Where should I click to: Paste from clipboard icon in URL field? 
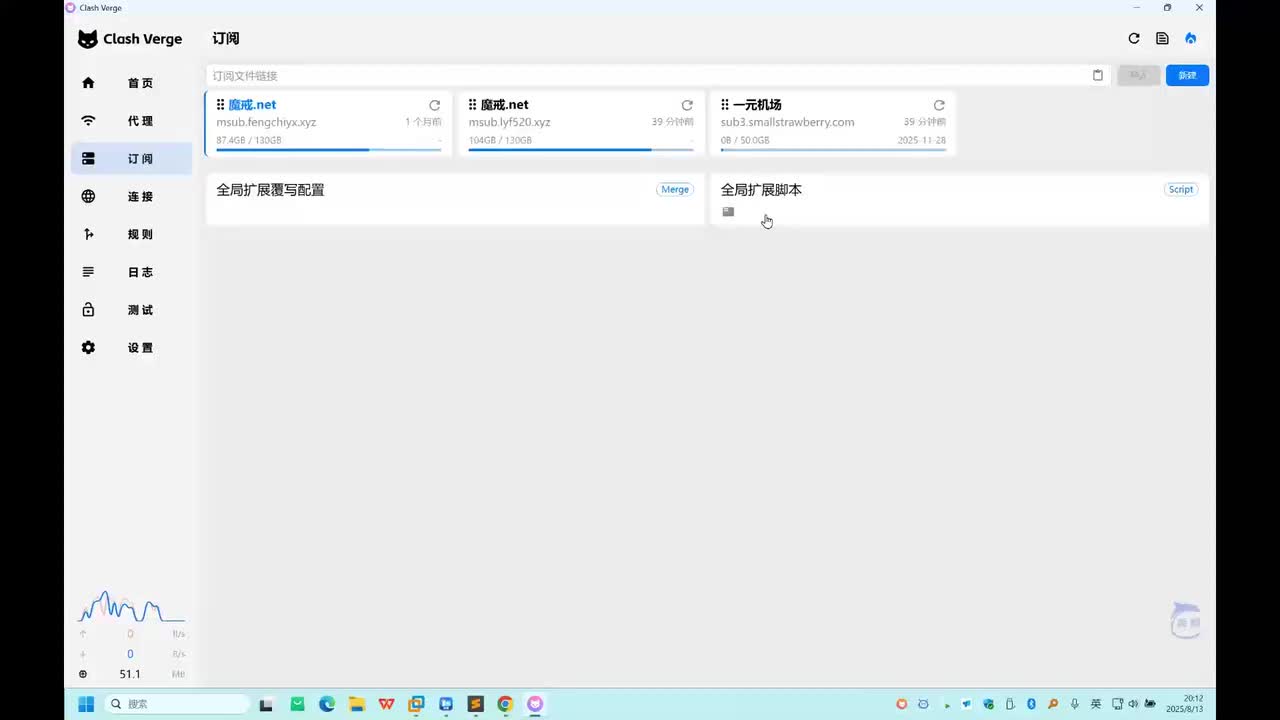point(1098,75)
